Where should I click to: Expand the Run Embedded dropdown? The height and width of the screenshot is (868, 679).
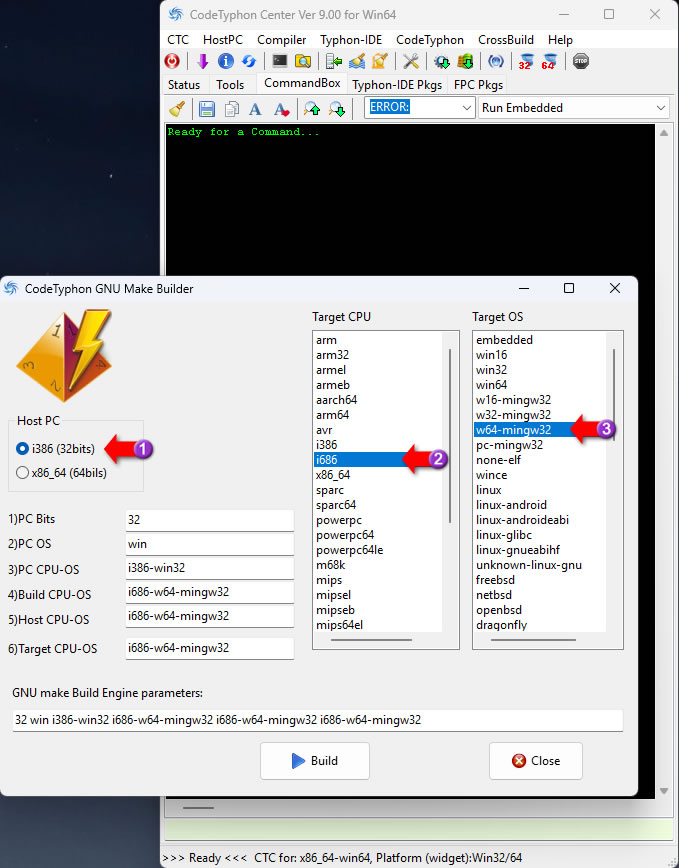573,108
